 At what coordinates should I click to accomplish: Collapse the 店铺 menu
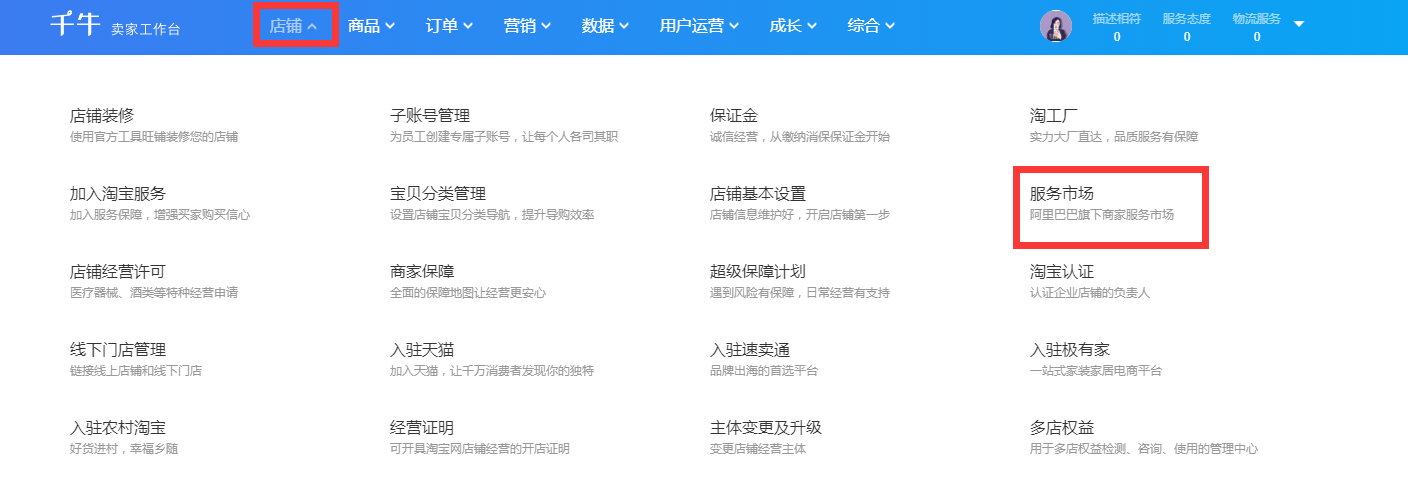(293, 26)
